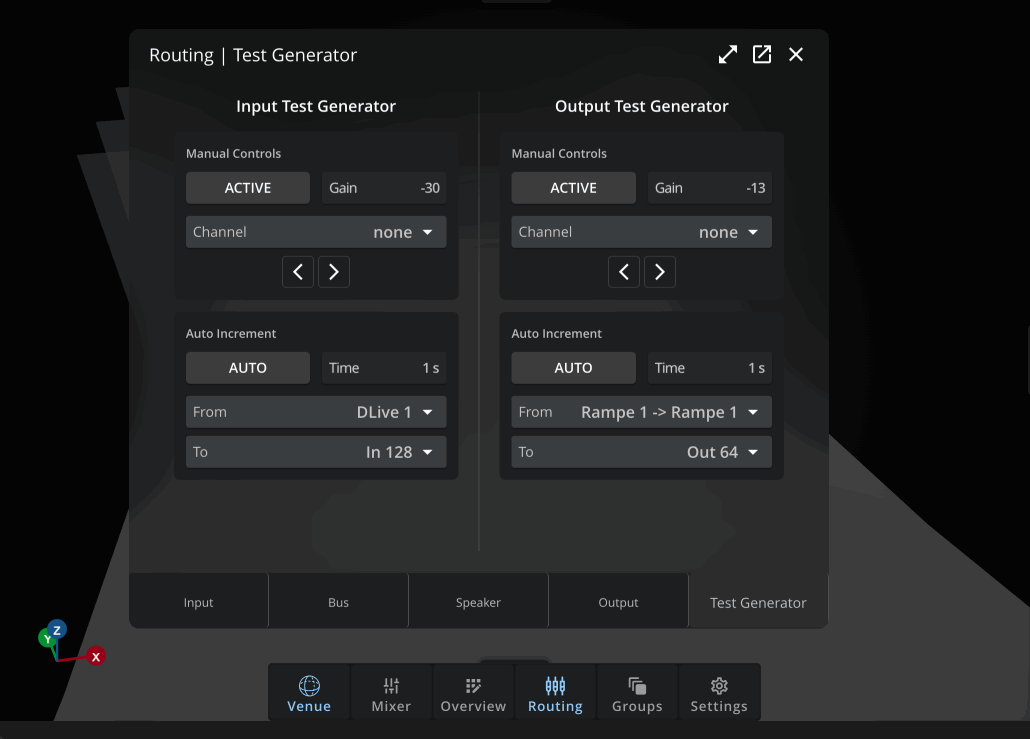Open the Input Test Generator Channel dropdown
The width and height of the screenshot is (1030, 739).
pos(316,232)
